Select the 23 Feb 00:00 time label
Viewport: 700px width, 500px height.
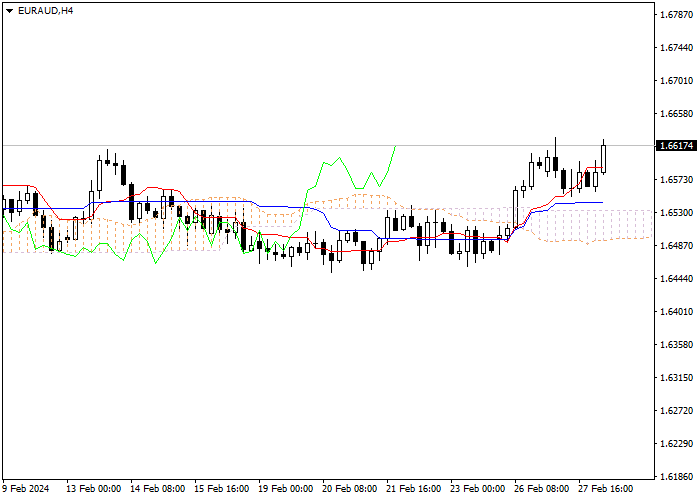(478, 489)
